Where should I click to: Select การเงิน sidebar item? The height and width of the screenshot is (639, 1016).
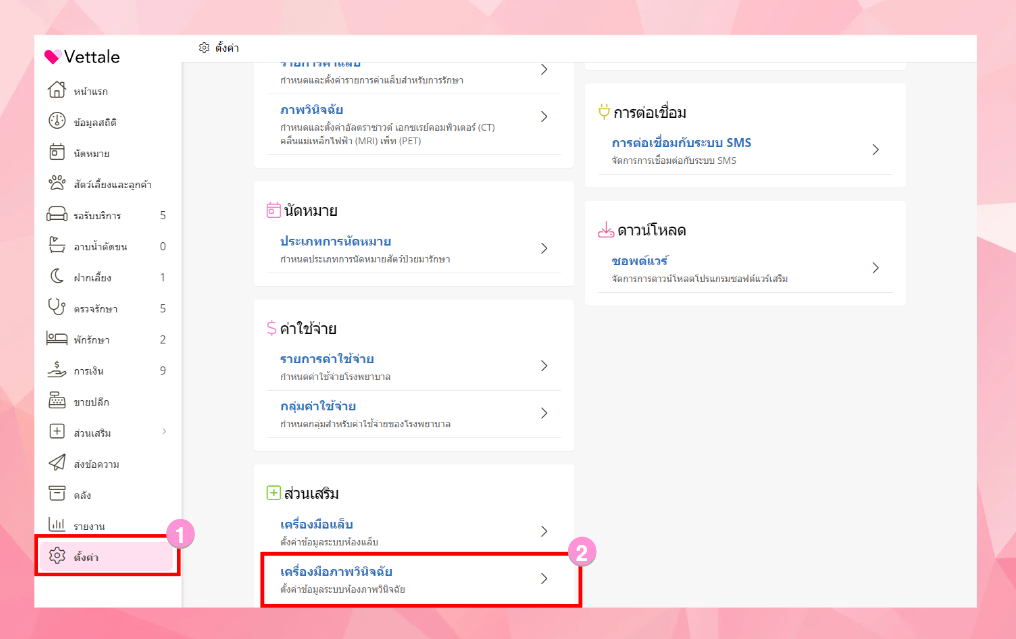point(88,371)
